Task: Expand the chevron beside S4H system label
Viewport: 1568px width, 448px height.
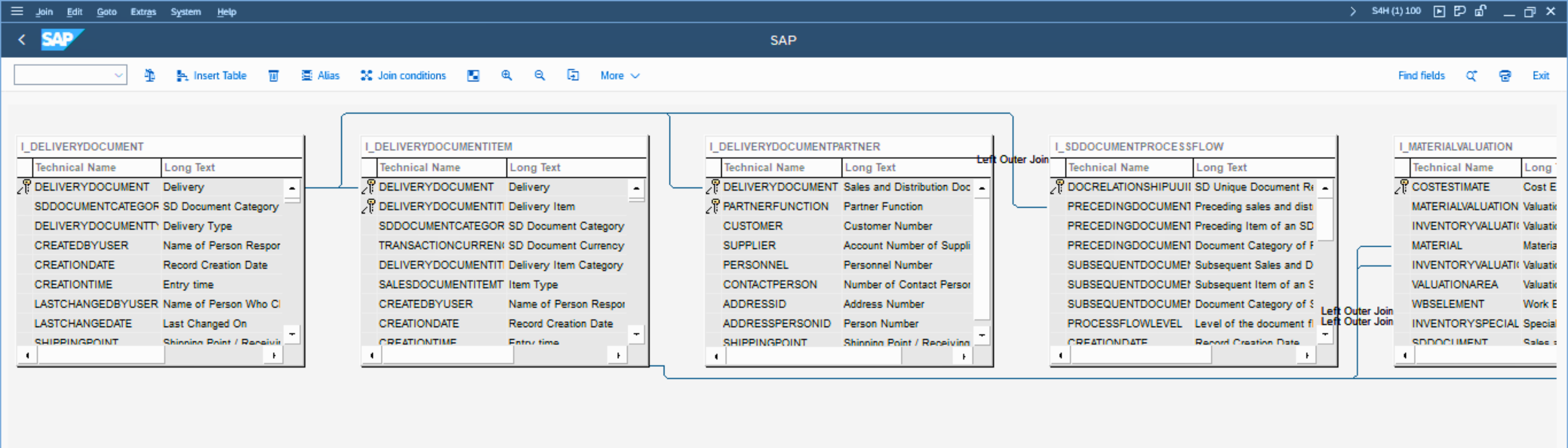Action: 1353,11
